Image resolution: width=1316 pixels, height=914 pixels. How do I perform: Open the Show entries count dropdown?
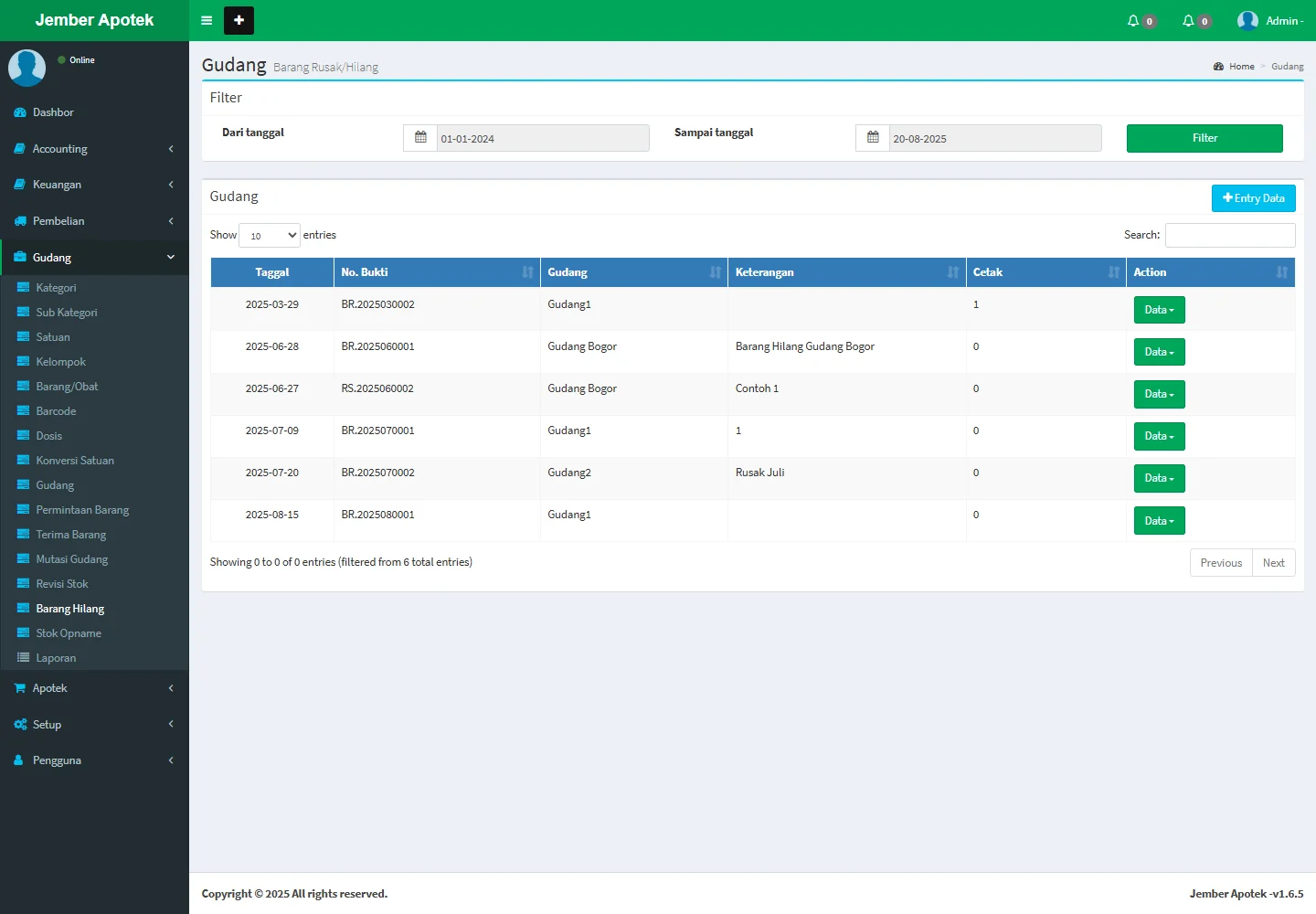pyautogui.click(x=270, y=236)
